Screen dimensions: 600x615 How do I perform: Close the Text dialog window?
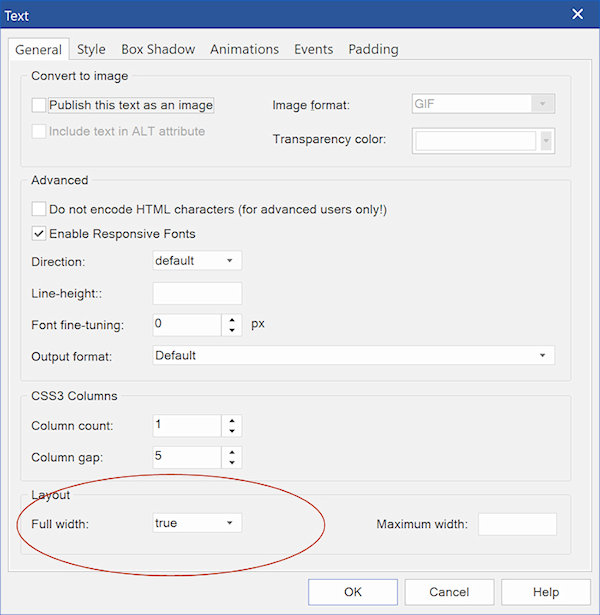coord(577,14)
